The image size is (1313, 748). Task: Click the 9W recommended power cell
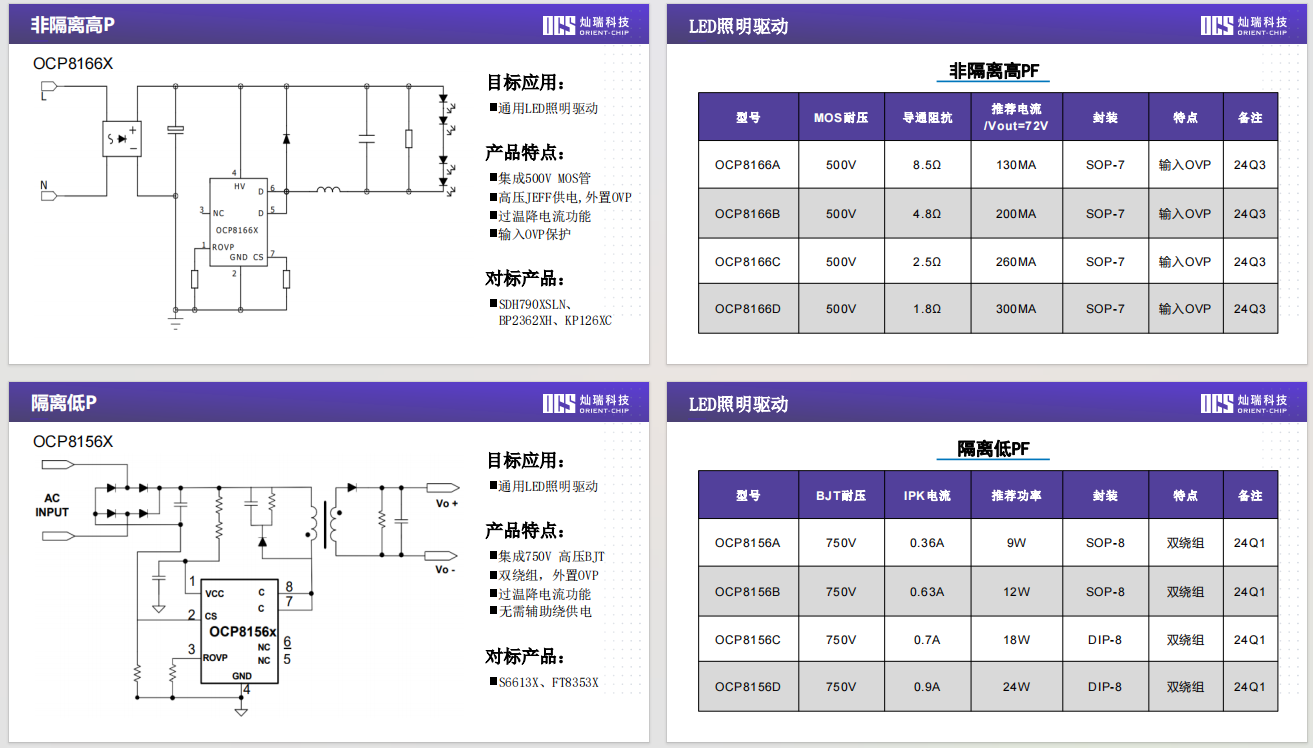(x=1016, y=543)
